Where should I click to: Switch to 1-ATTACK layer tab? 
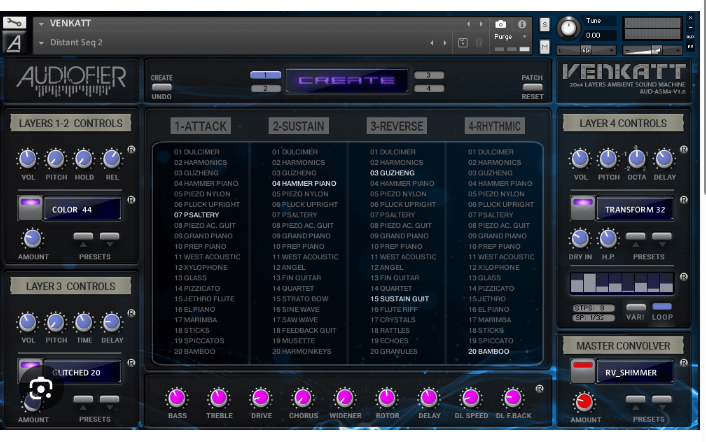[x=200, y=126]
